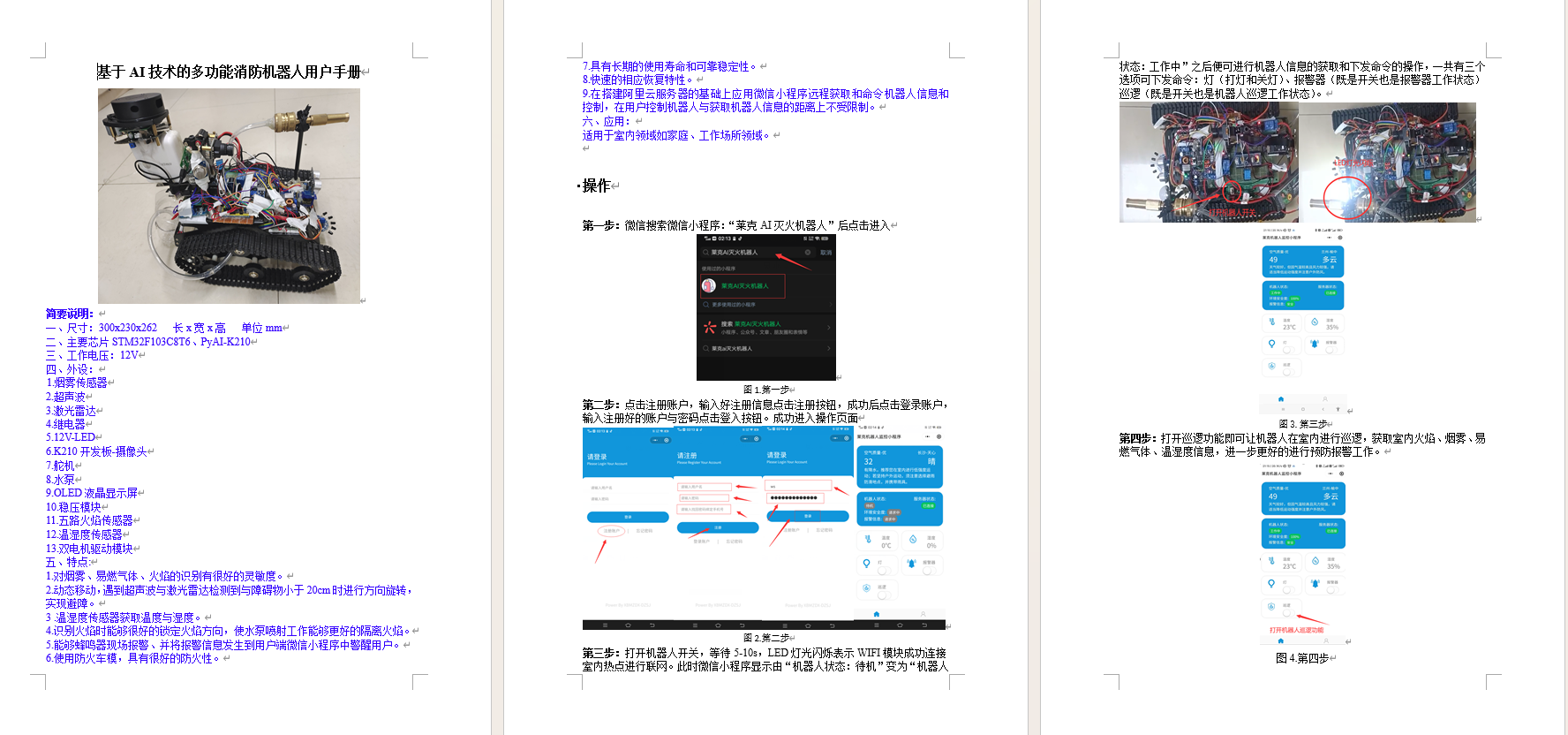This screenshot has width=1568, height=735.
Task: Click the line 二、主要芯片 STM32F103C8T6、PyAI-K210
Action: pos(148,342)
